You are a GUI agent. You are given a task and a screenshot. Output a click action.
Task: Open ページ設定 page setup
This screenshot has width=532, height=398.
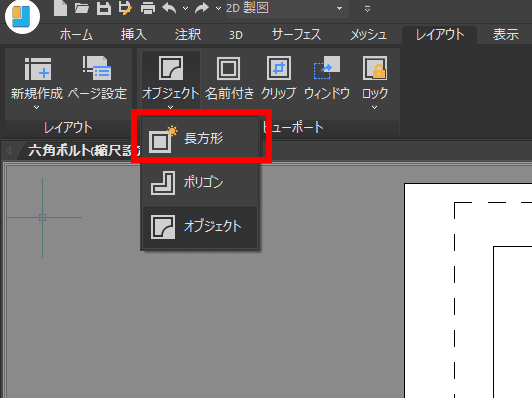(x=97, y=79)
